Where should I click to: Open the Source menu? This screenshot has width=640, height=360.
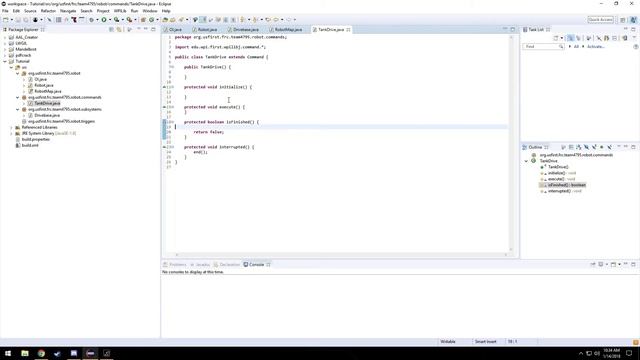tap(30, 11)
